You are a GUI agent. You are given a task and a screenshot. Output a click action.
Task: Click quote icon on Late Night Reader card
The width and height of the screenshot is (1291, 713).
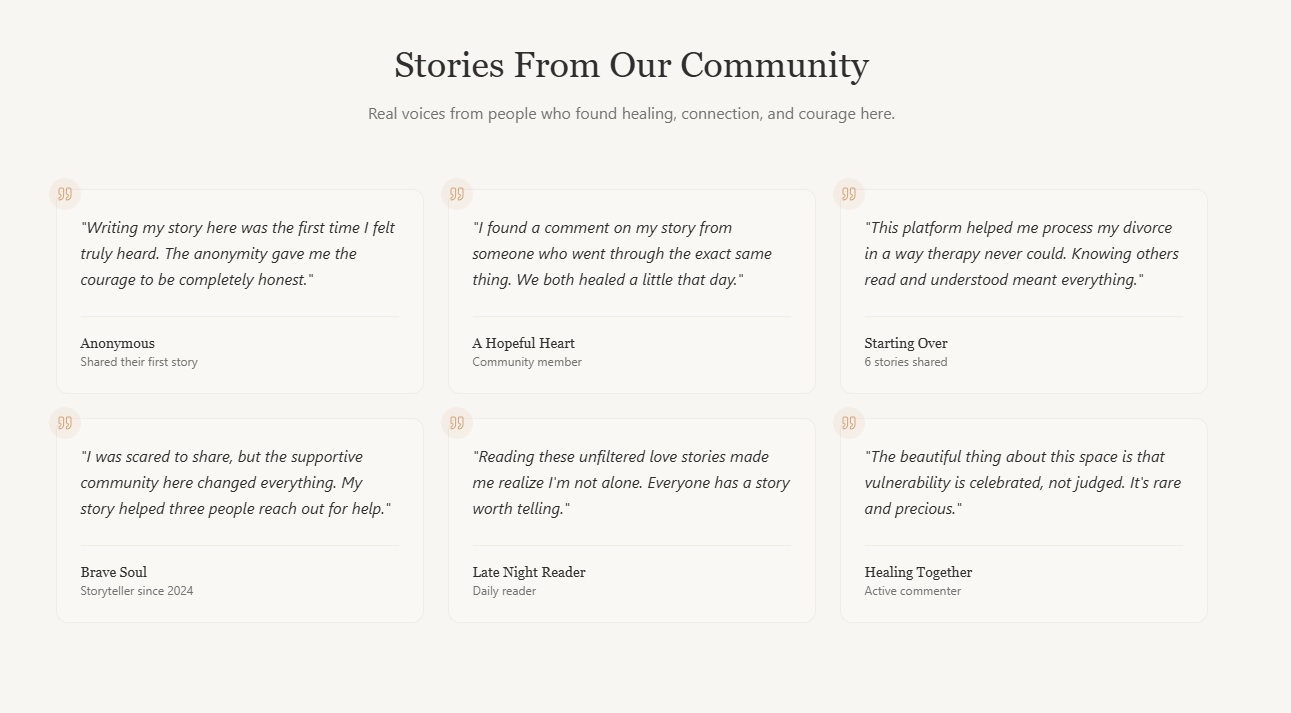coord(457,423)
